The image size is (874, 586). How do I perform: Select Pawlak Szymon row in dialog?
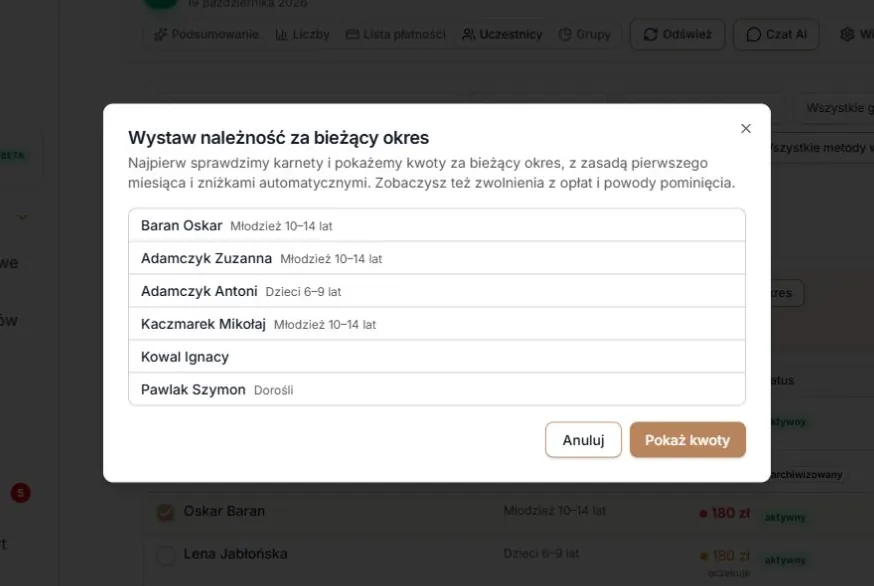point(436,389)
